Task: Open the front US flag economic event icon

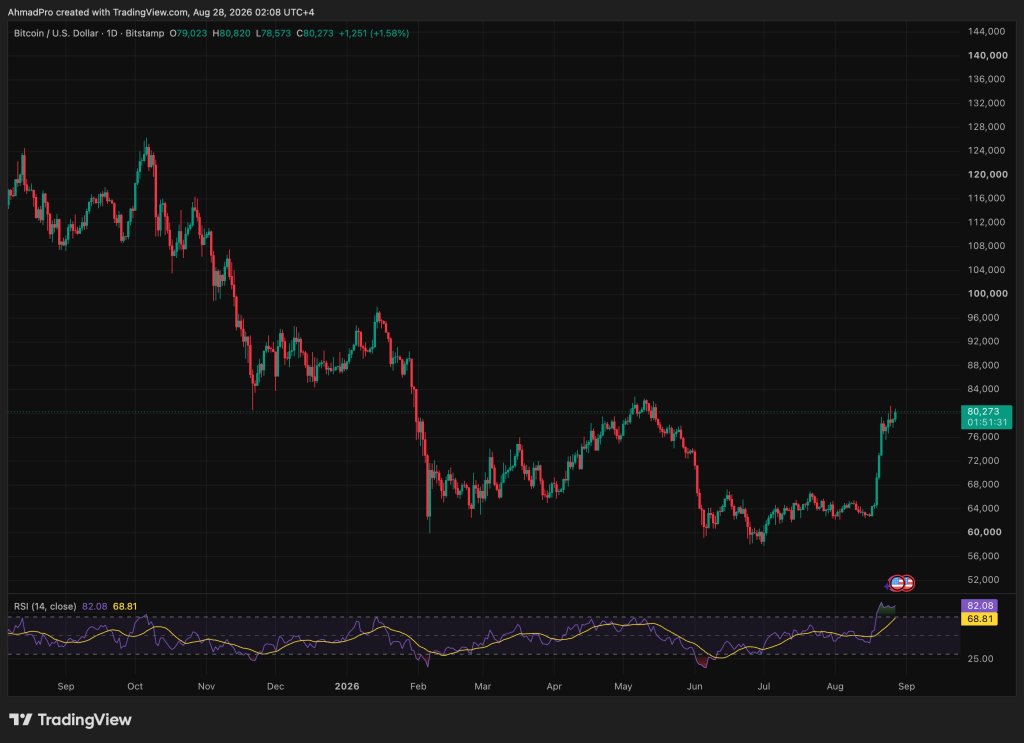Action: pyautogui.click(x=898, y=583)
